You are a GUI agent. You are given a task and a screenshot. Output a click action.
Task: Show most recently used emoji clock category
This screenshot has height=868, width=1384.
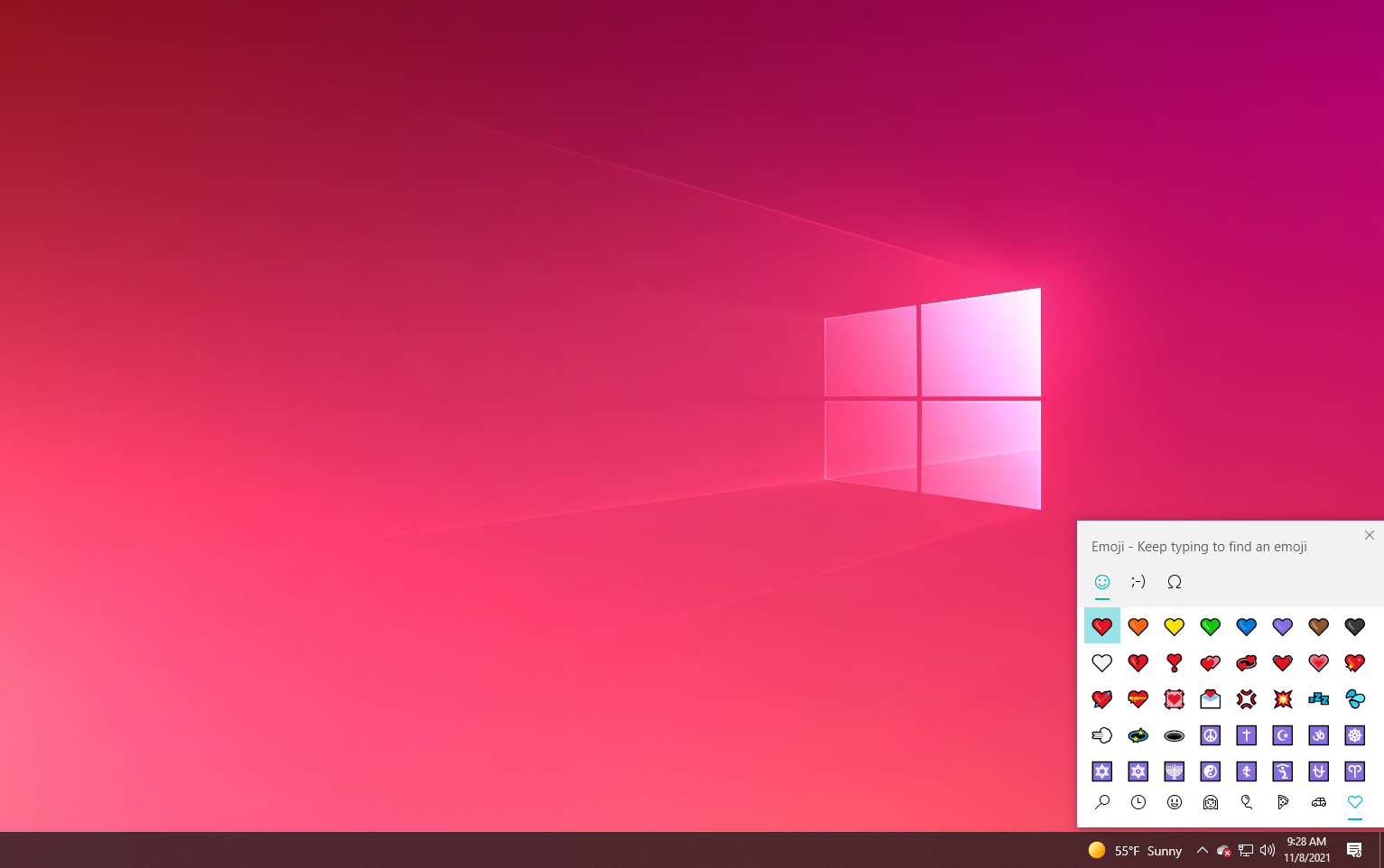1138,802
